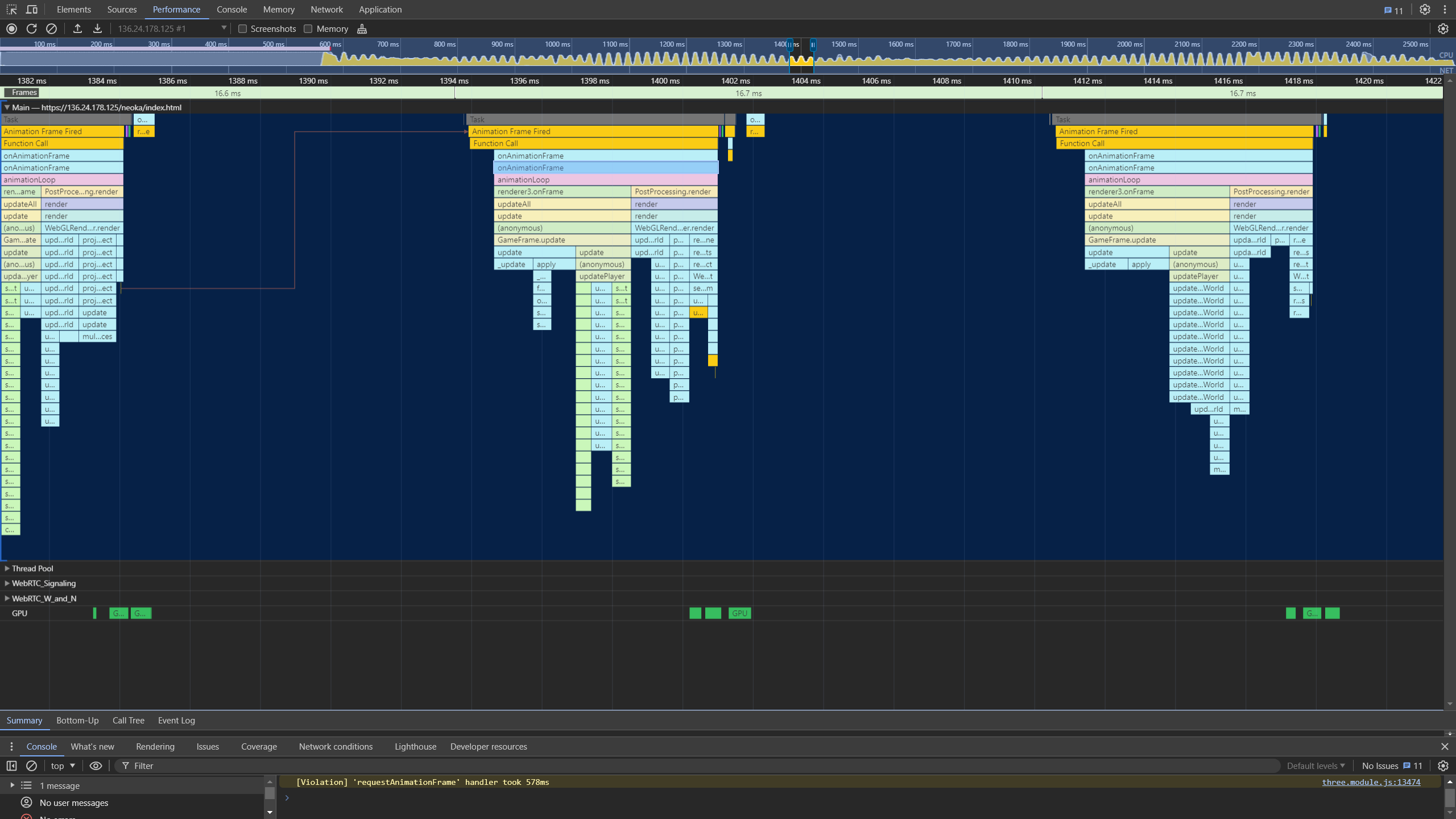Open capture settings gear in Performance toolbar
Image resolution: width=1456 pixels, height=819 pixels.
[1443, 28]
